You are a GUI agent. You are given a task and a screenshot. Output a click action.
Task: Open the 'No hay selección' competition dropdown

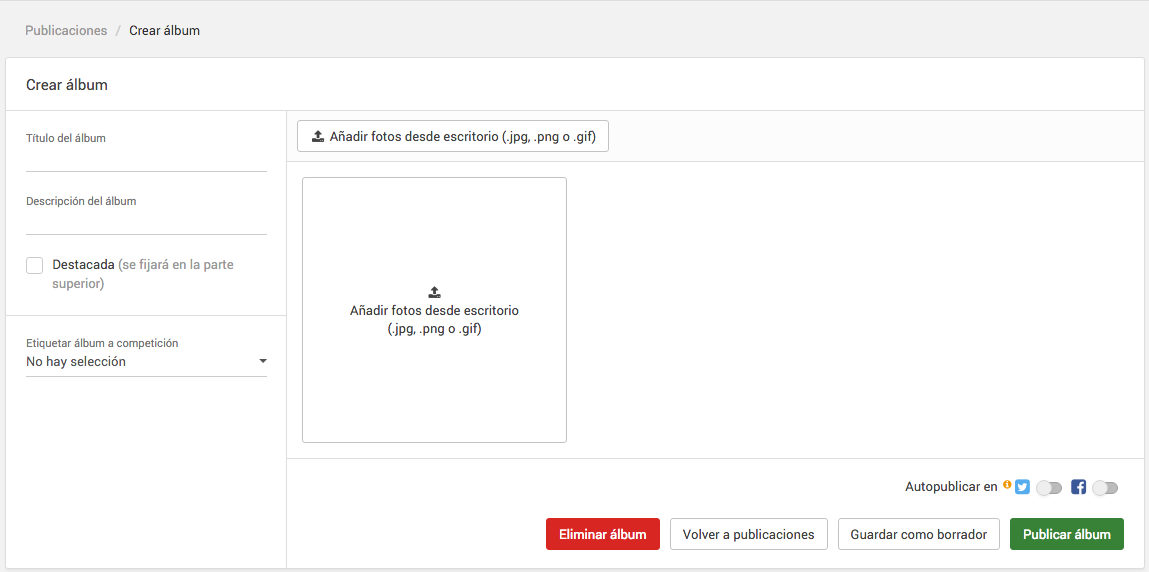click(x=140, y=362)
